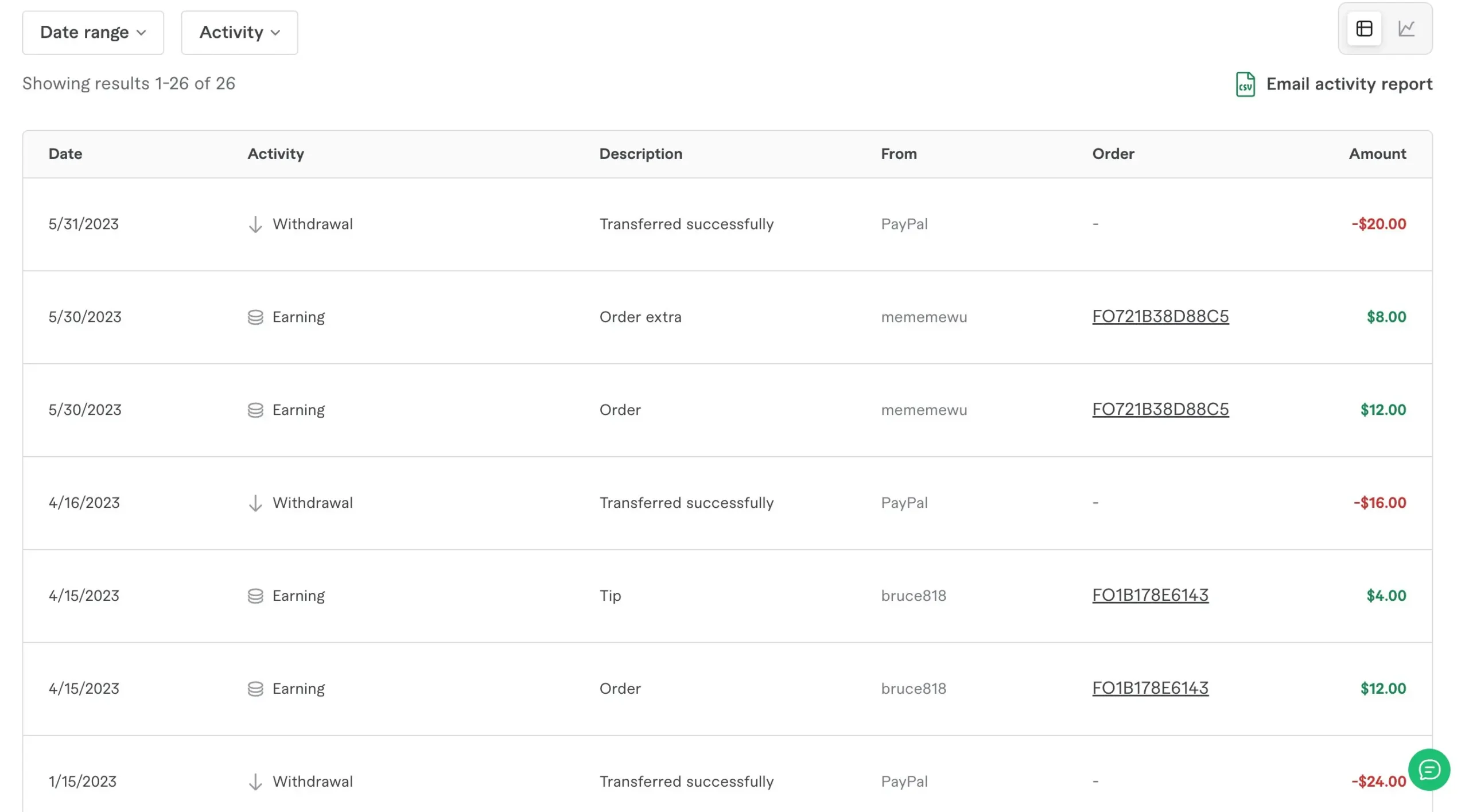Click the Order column header

point(1113,154)
